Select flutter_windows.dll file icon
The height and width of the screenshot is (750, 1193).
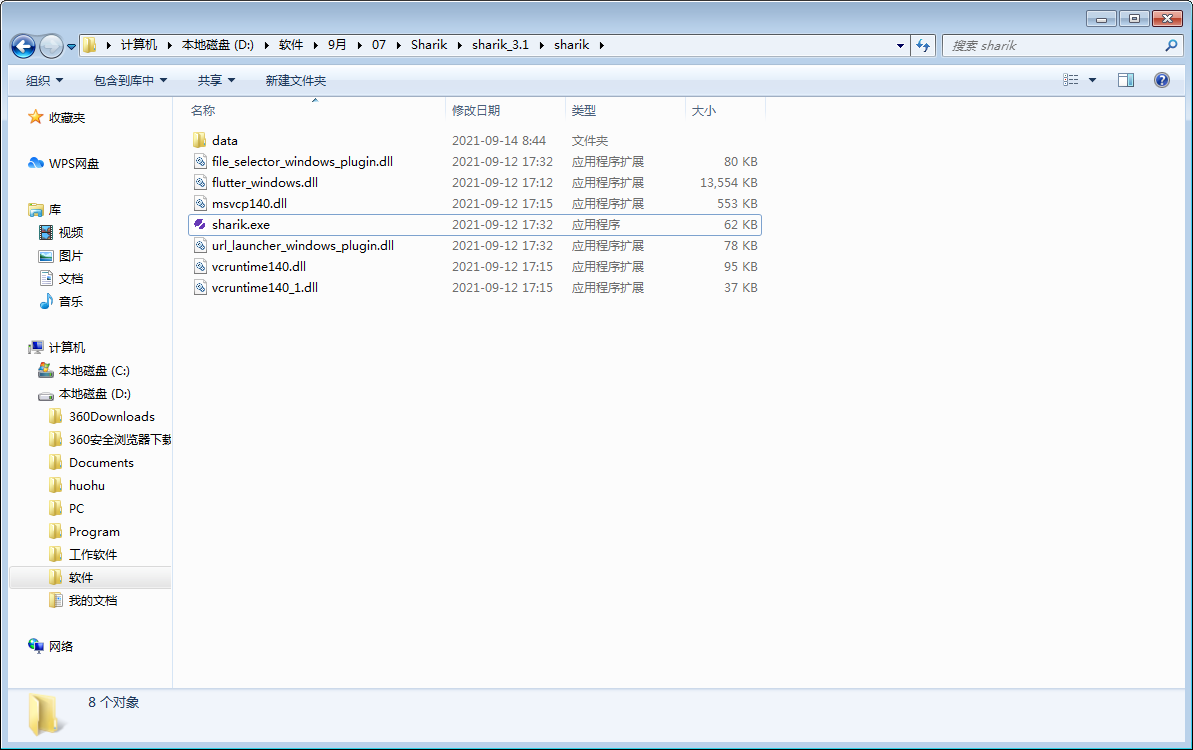tap(199, 183)
